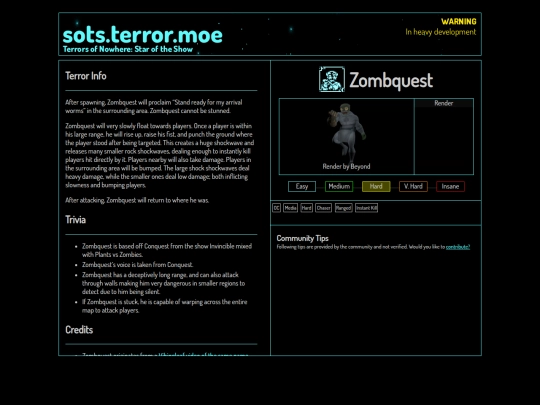This screenshot has width=540, height=405.
Task: Select the Insane difficulty button
Action: pyautogui.click(x=450, y=186)
